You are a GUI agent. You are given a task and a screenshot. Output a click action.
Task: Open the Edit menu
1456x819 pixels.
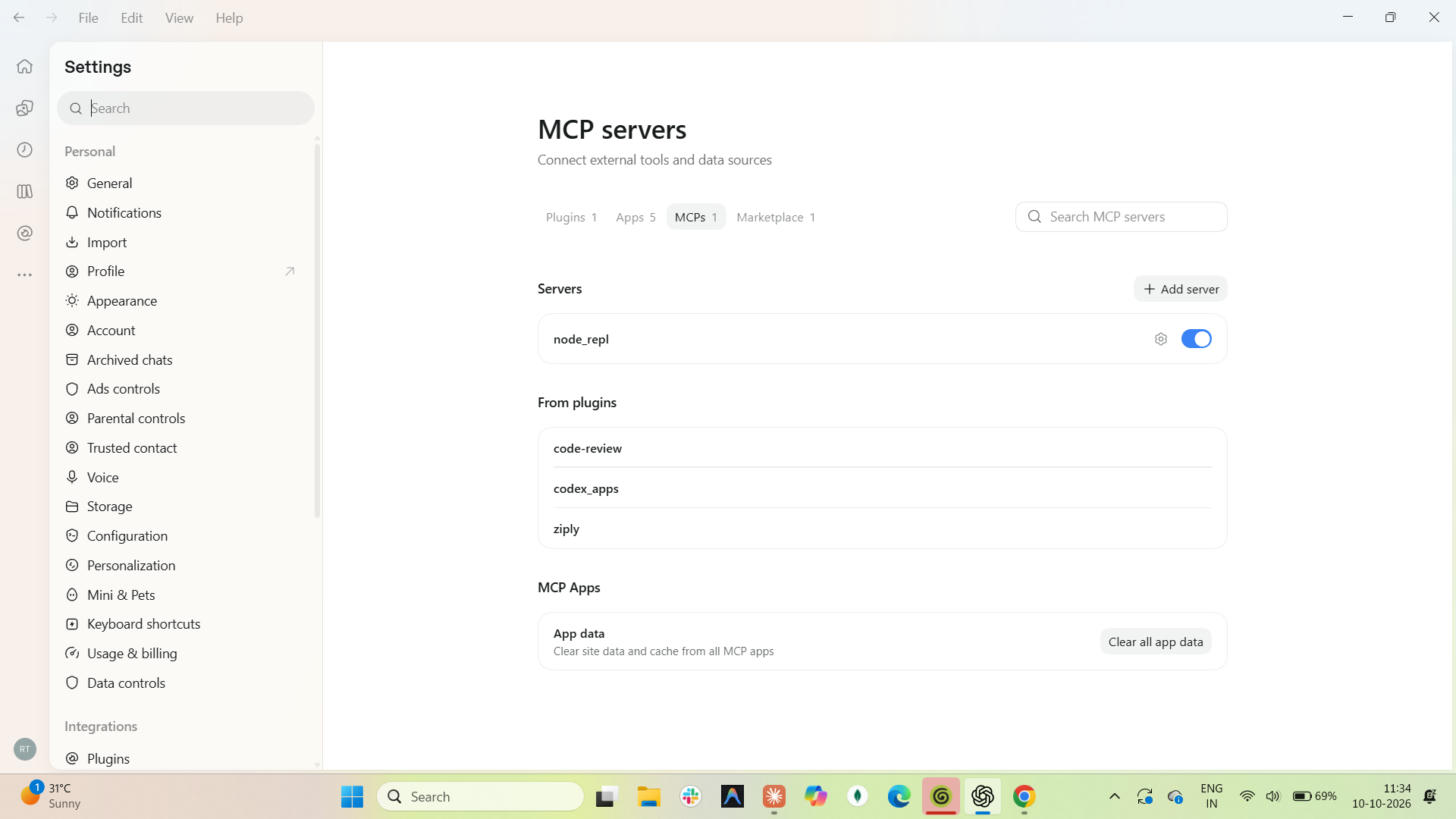tap(131, 18)
